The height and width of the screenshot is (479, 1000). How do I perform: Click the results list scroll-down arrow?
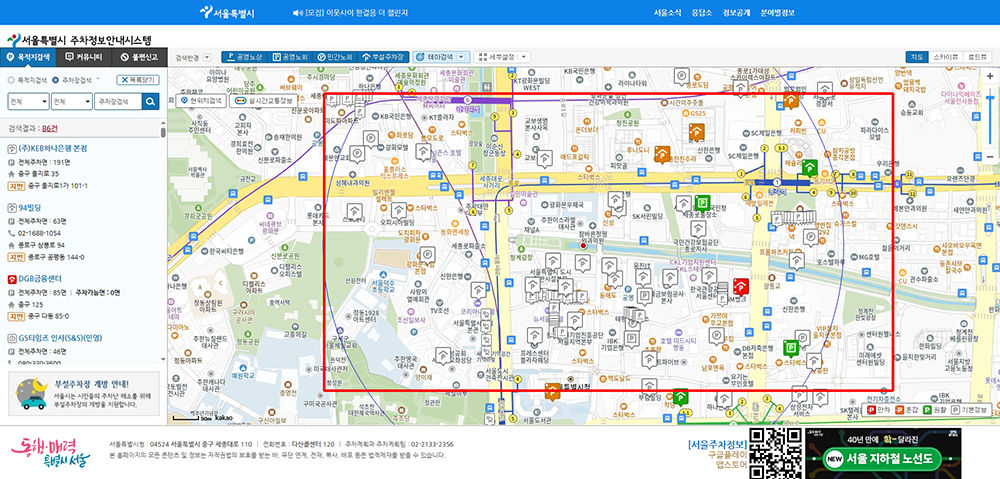pyautogui.click(x=163, y=359)
